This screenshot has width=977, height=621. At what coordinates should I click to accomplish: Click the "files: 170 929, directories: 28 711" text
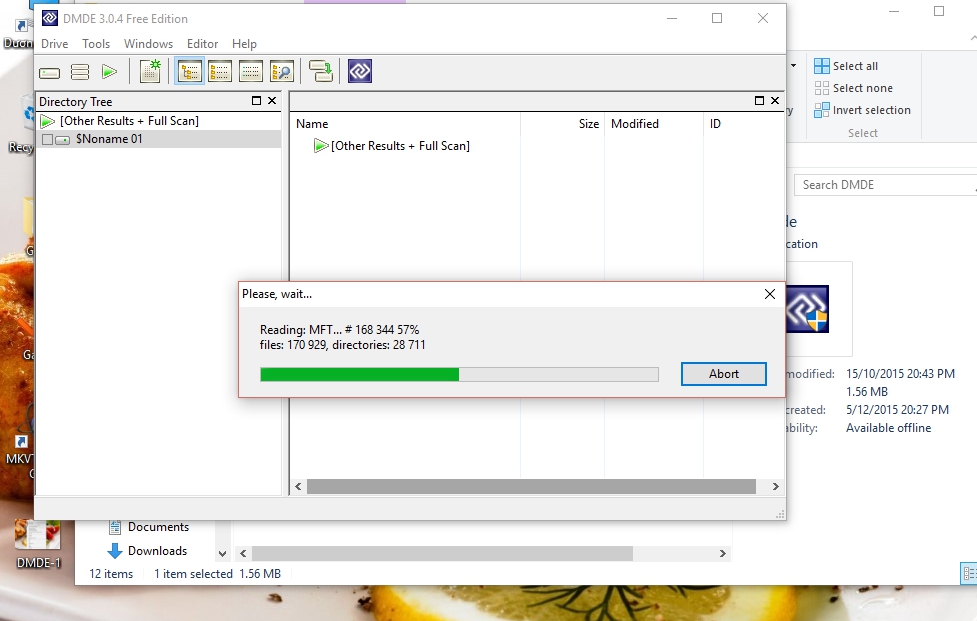pyautogui.click(x=343, y=344)
